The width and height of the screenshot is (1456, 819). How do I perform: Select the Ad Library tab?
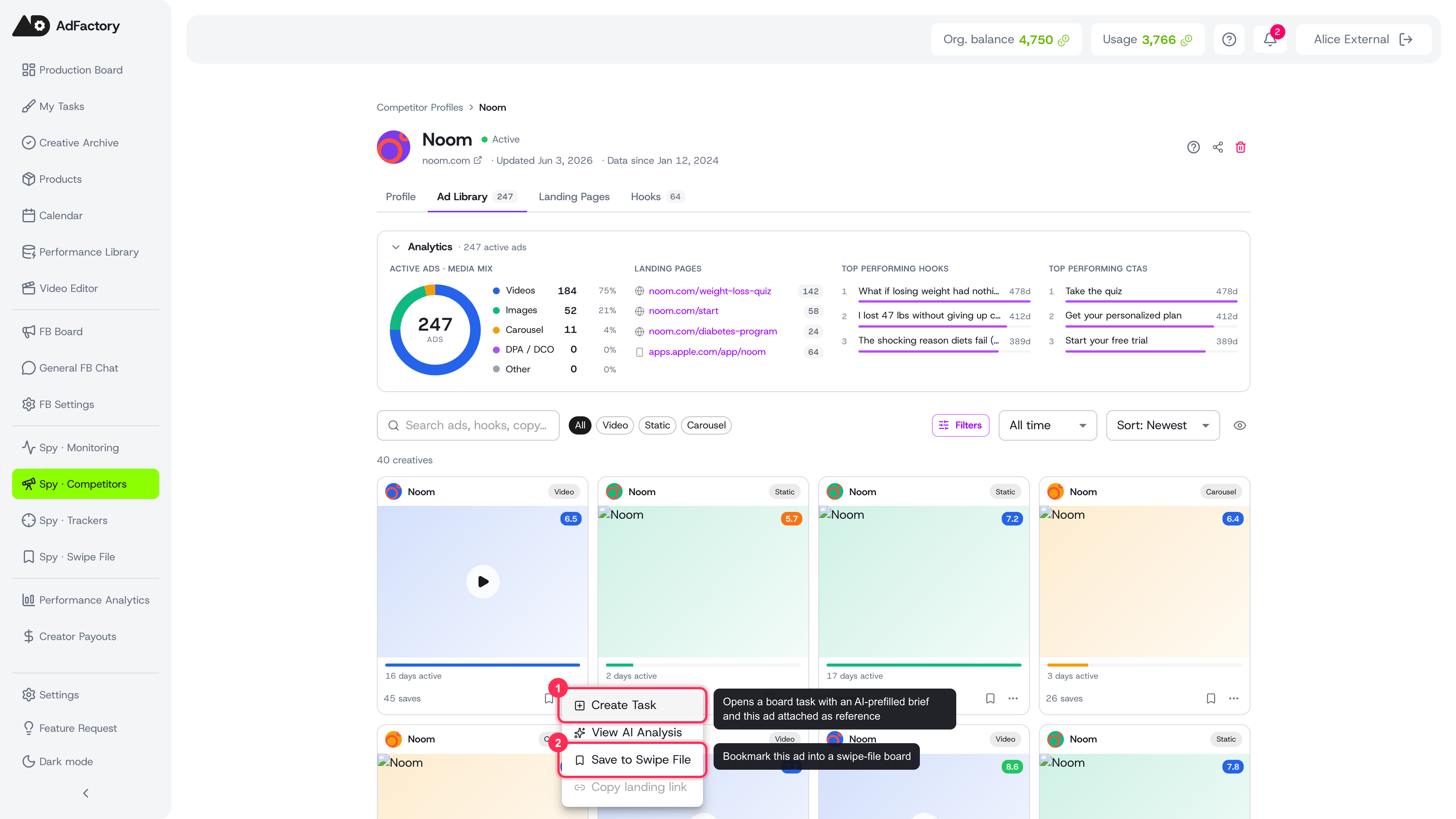pyautogui.click(x=477, y=197)
